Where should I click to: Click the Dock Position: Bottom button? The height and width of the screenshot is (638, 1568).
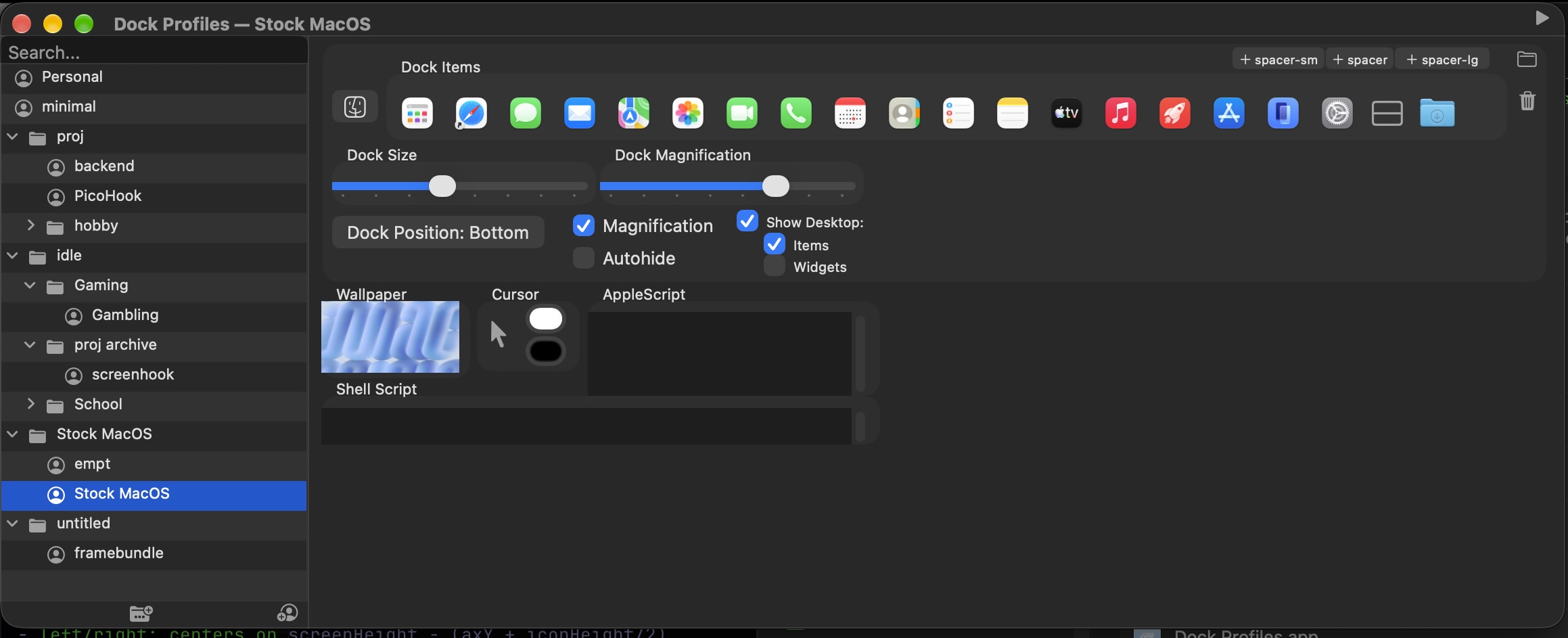tap(438, 232)
